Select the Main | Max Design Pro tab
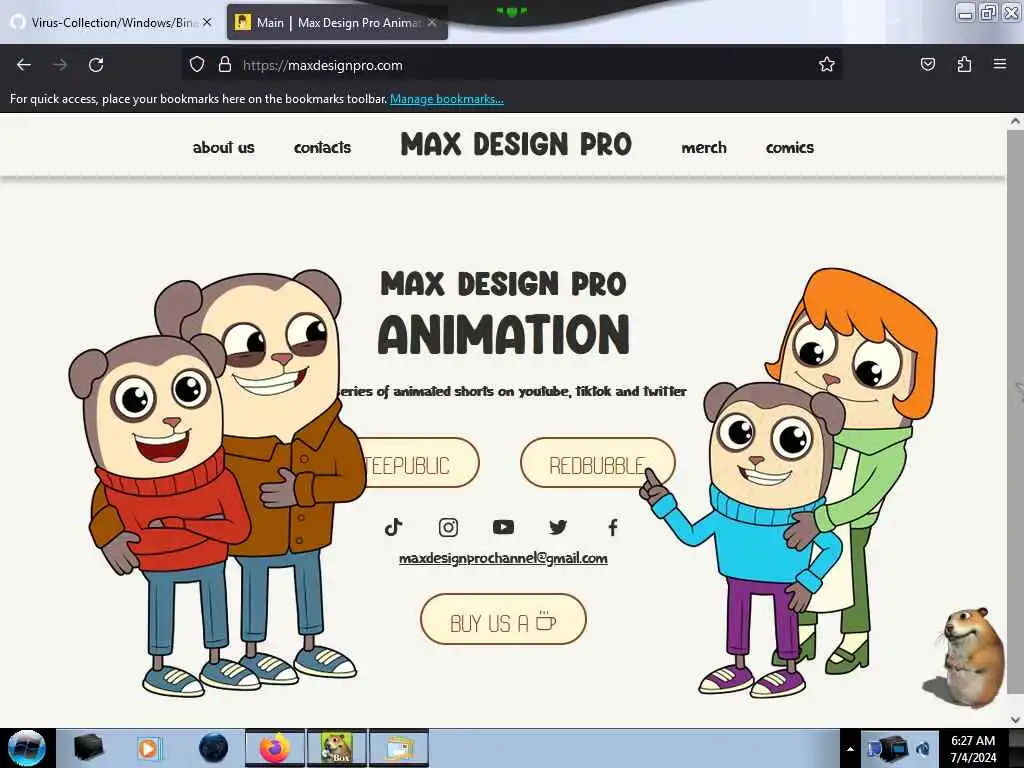1024x768 pixels. [337, 22]
